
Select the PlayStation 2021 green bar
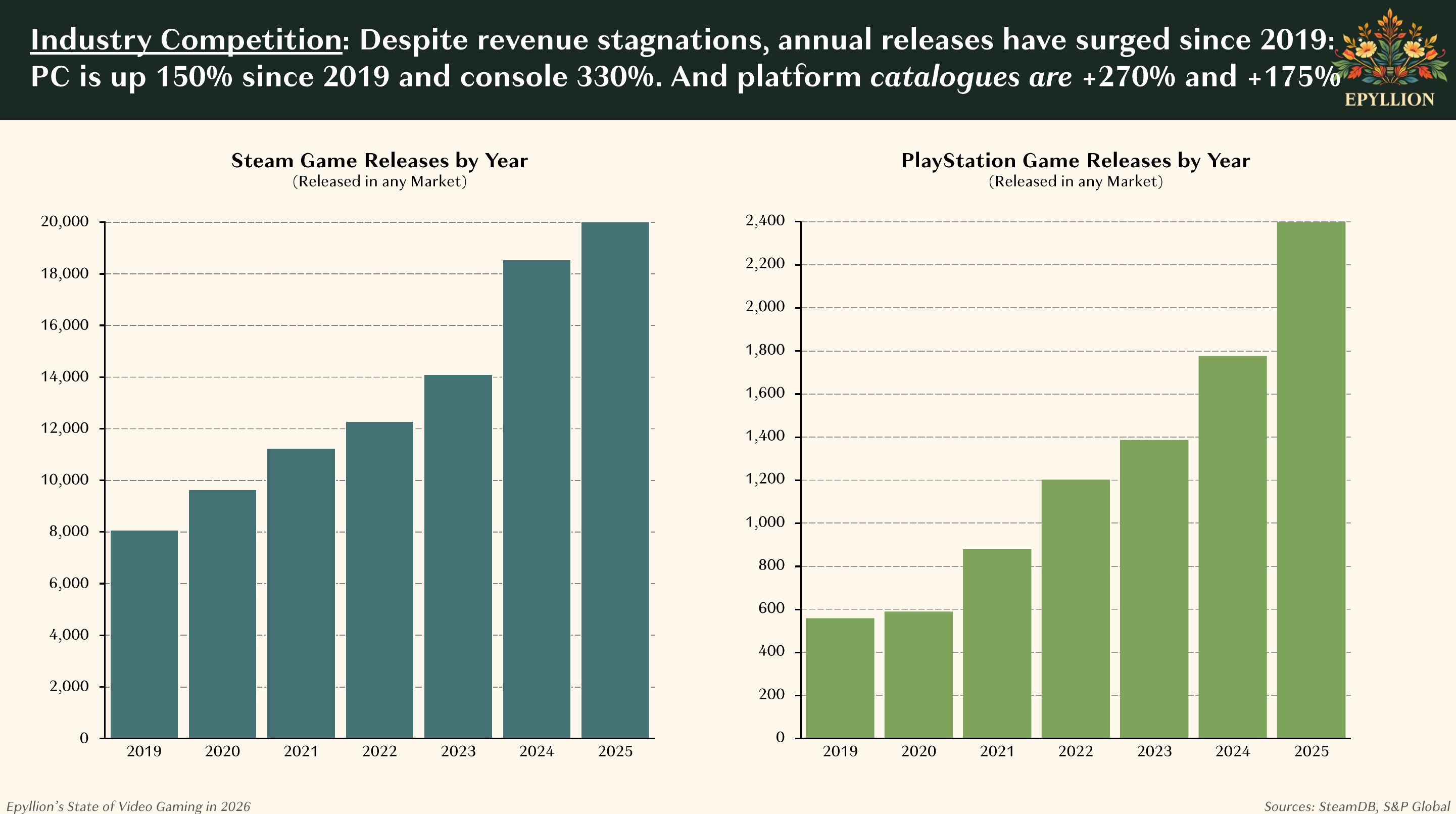tap(996, 643)
